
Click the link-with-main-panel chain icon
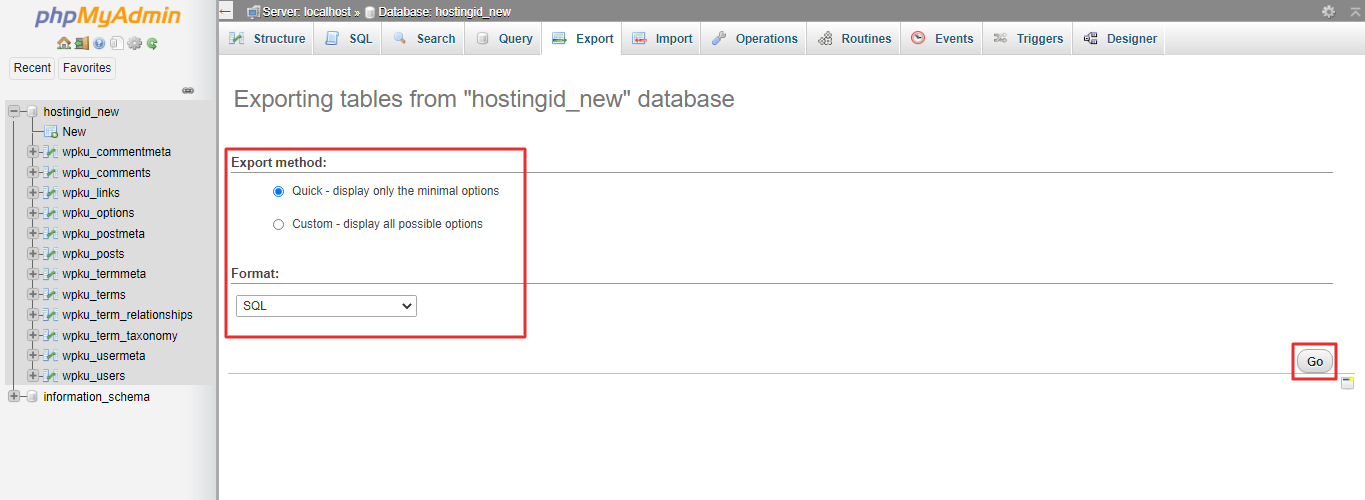pyautogui.click(x=188, y=90)
